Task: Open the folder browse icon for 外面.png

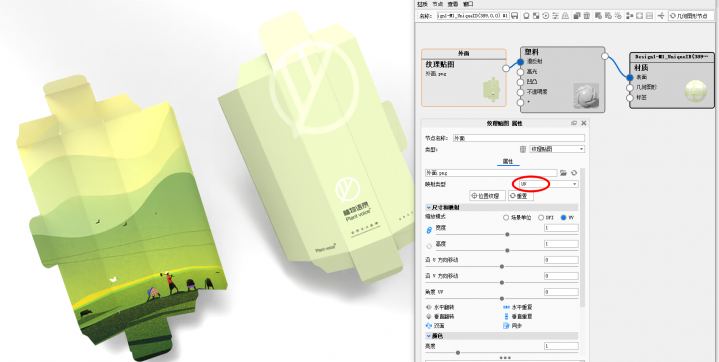Action: (x=564, y=173)
